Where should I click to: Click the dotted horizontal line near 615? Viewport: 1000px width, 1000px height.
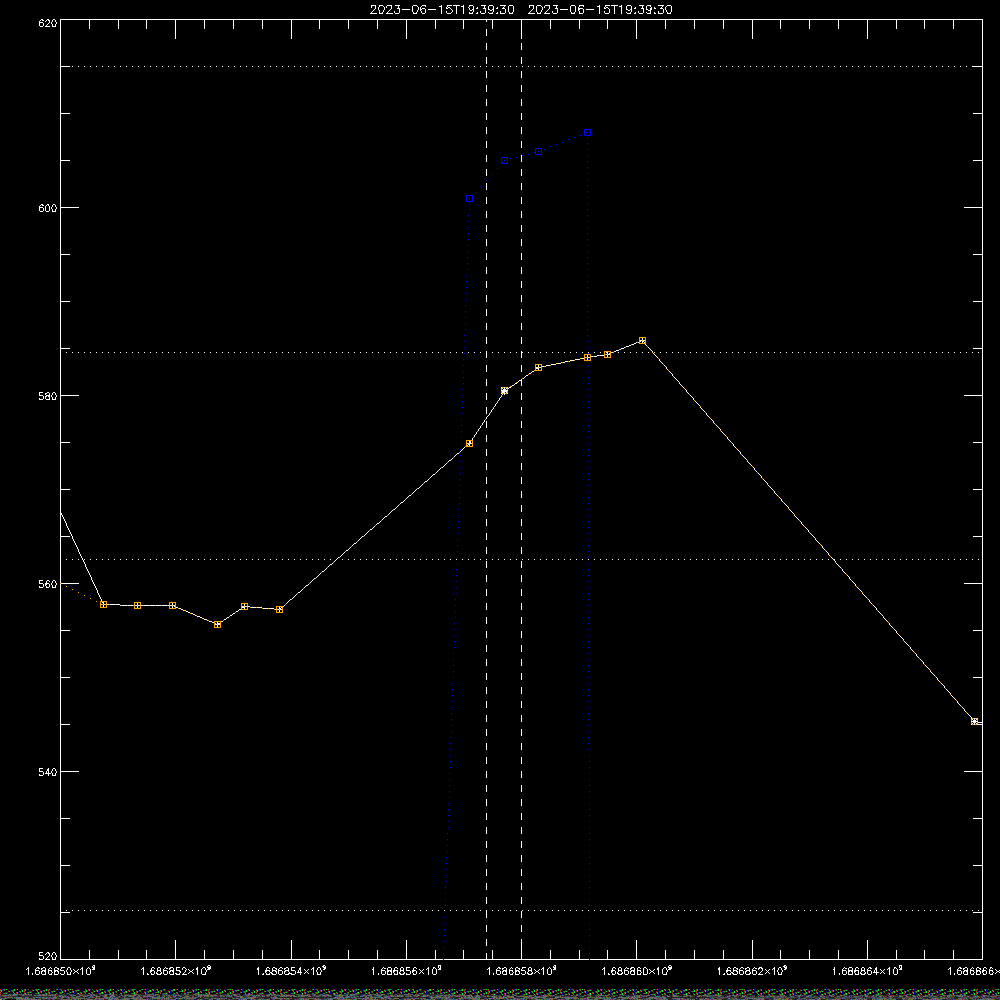521,66
